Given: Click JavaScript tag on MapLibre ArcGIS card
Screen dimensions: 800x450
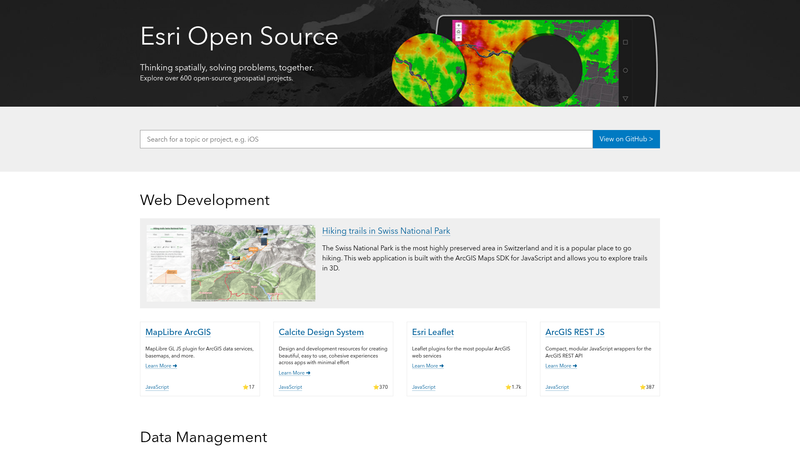Looking at the screenshot, I should tap(157, 387).
